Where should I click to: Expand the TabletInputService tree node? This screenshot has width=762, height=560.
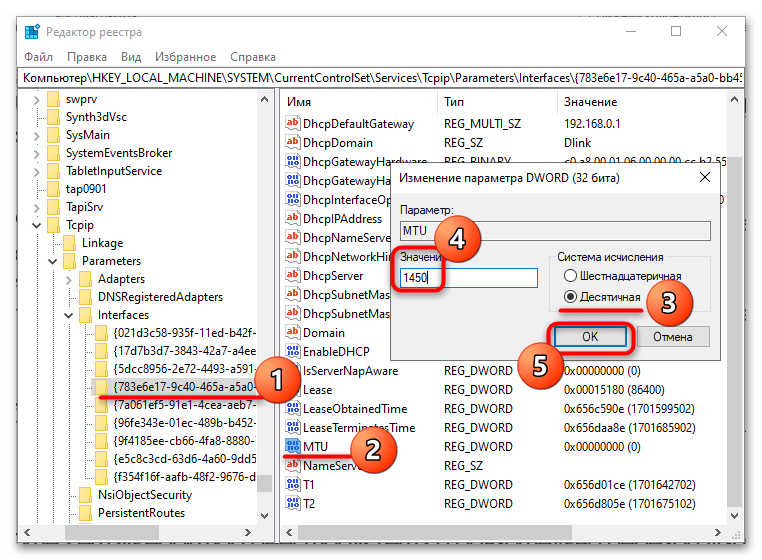coord(36,172)
